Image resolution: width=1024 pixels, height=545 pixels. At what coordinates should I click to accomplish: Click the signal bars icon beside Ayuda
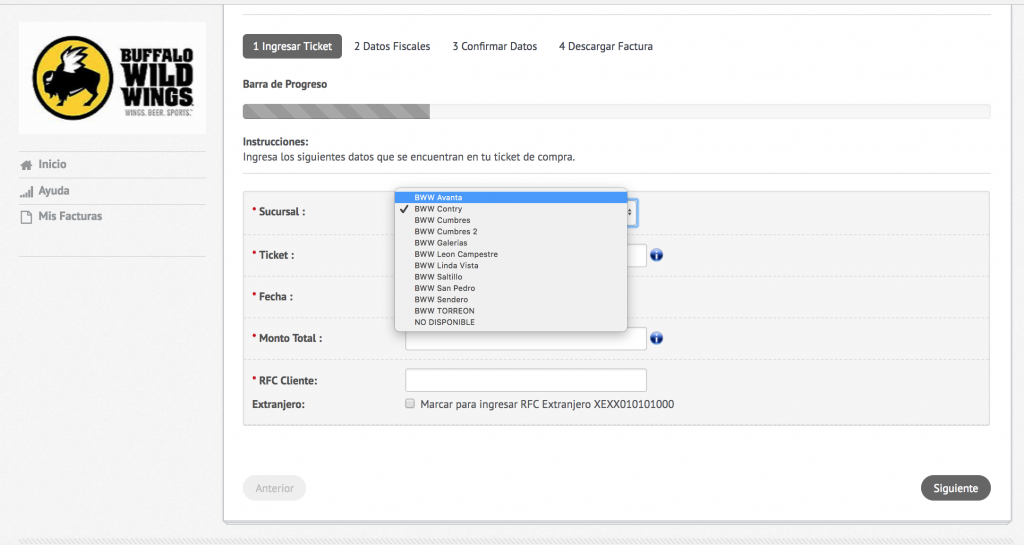tap(26, 191)
